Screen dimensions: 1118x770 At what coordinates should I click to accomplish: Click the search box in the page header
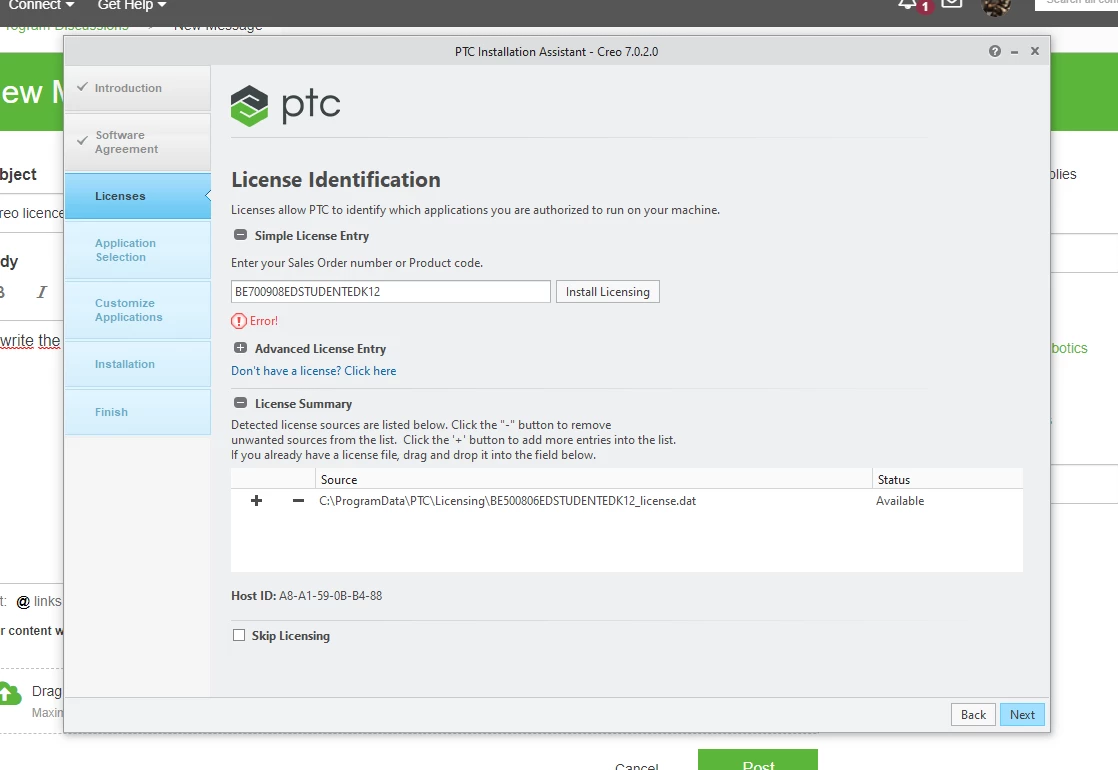click(1077, 4)
